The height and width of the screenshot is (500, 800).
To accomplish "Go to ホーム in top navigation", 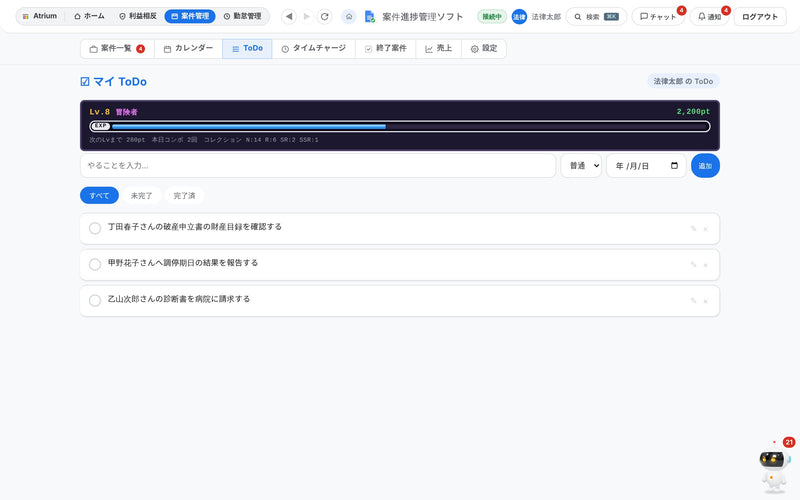I will [x=89, y=16].
